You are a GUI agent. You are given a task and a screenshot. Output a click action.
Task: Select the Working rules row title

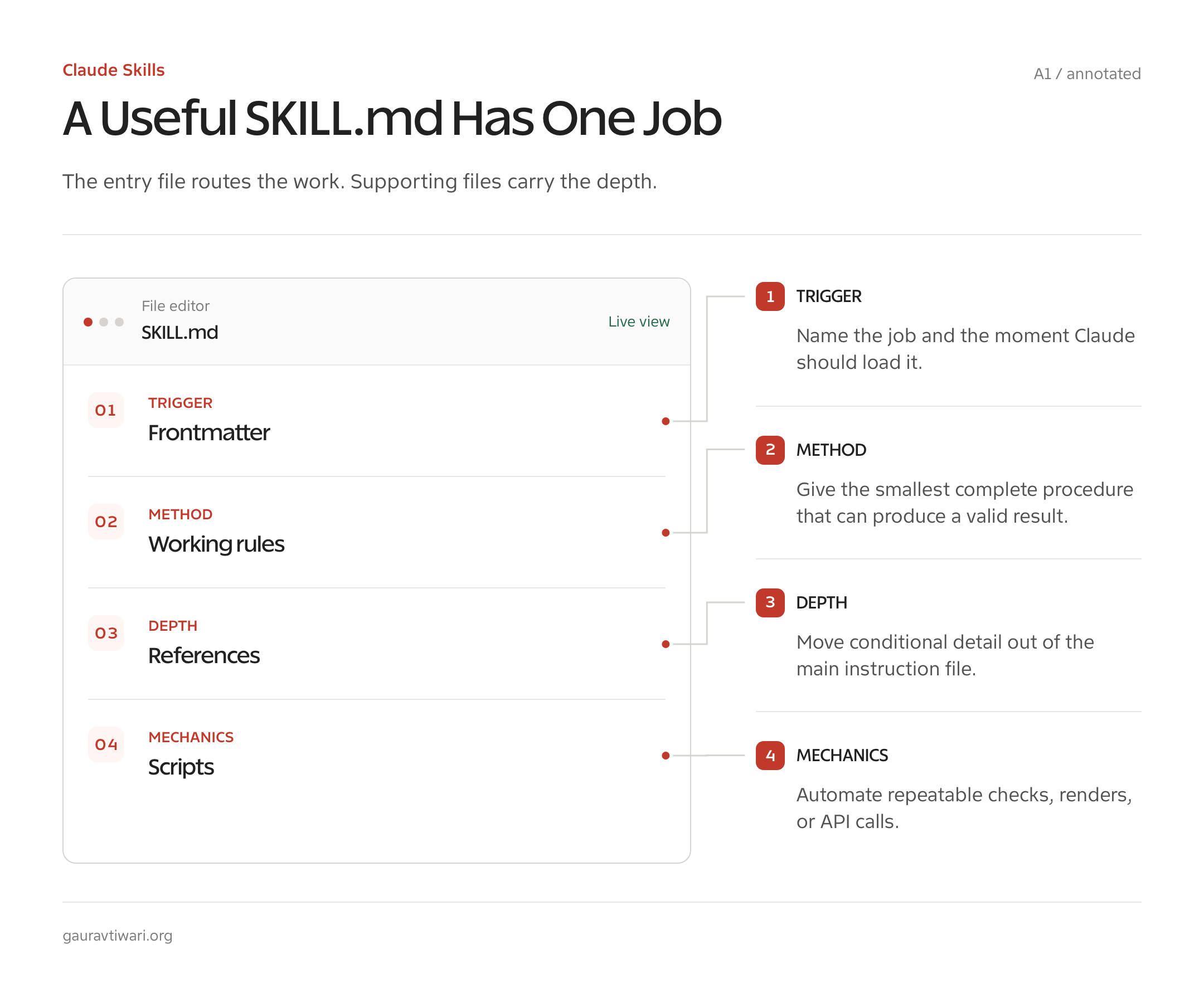tap(216, 544)
